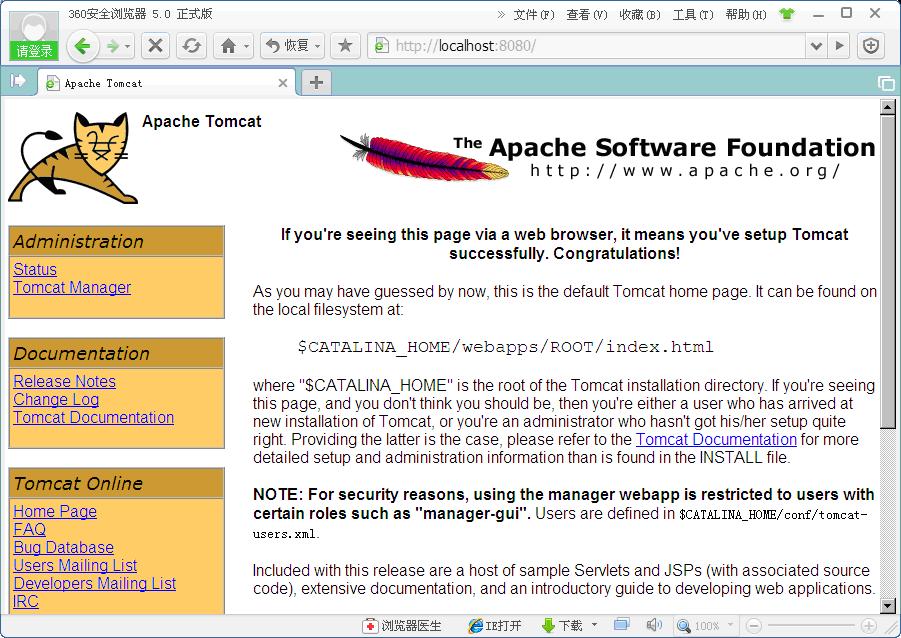Image resolution: width=901 pixels, height=638 pixels.
Task: Click the $CATALINA_HOME/webapps/ROOT/index.html path text
Action: tap(505, 347)
